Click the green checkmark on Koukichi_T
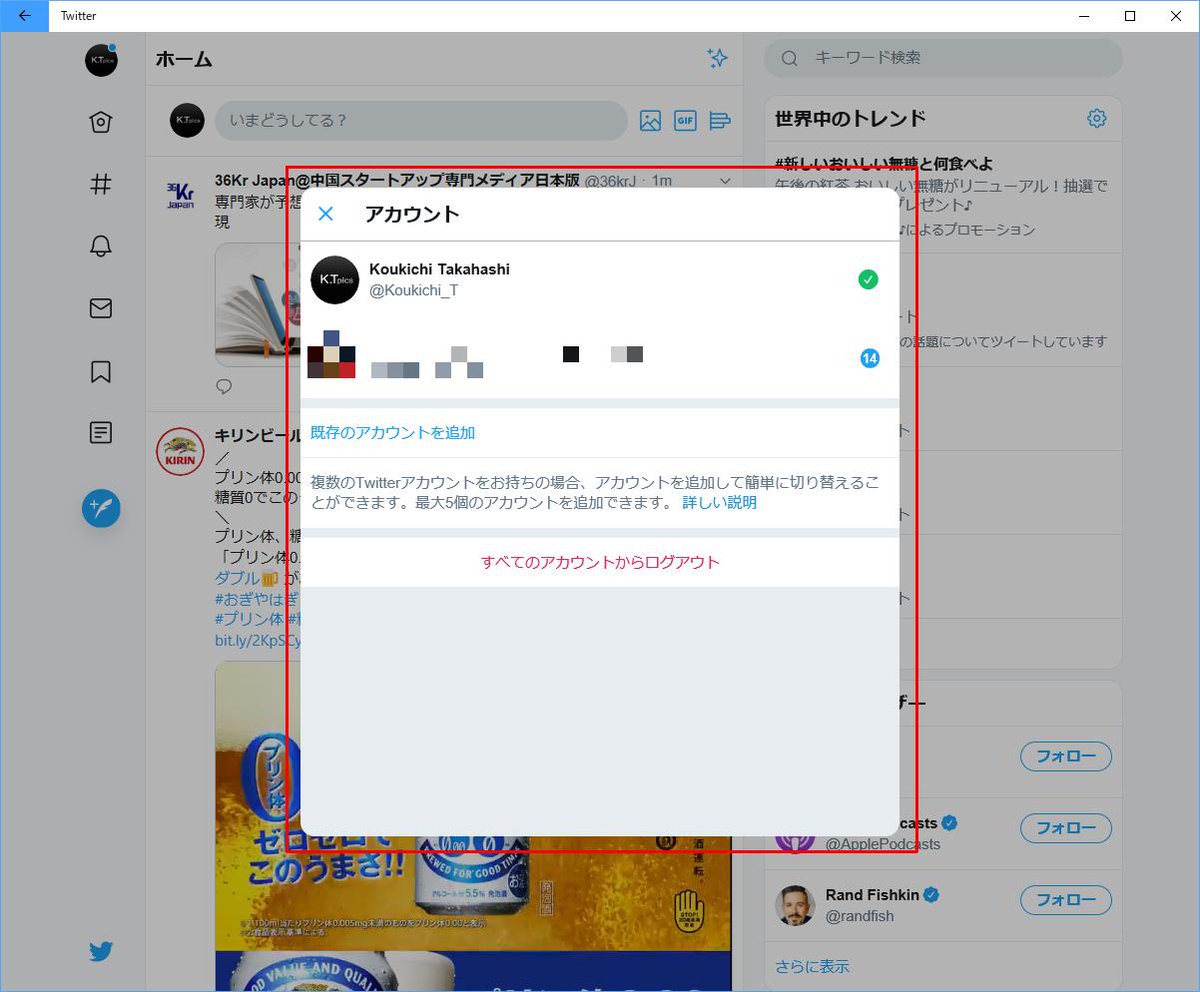1200x992 pixels. tap(868, 280)
